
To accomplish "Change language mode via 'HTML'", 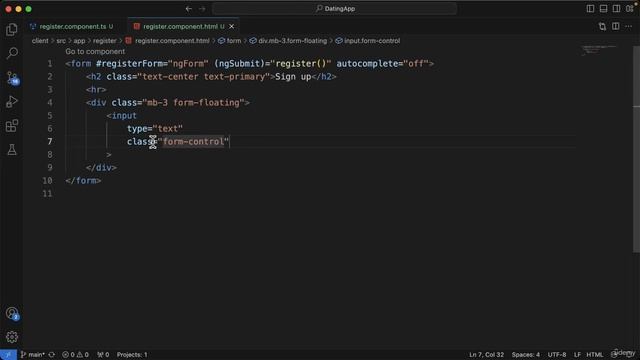I will click(x=595, y=355).
